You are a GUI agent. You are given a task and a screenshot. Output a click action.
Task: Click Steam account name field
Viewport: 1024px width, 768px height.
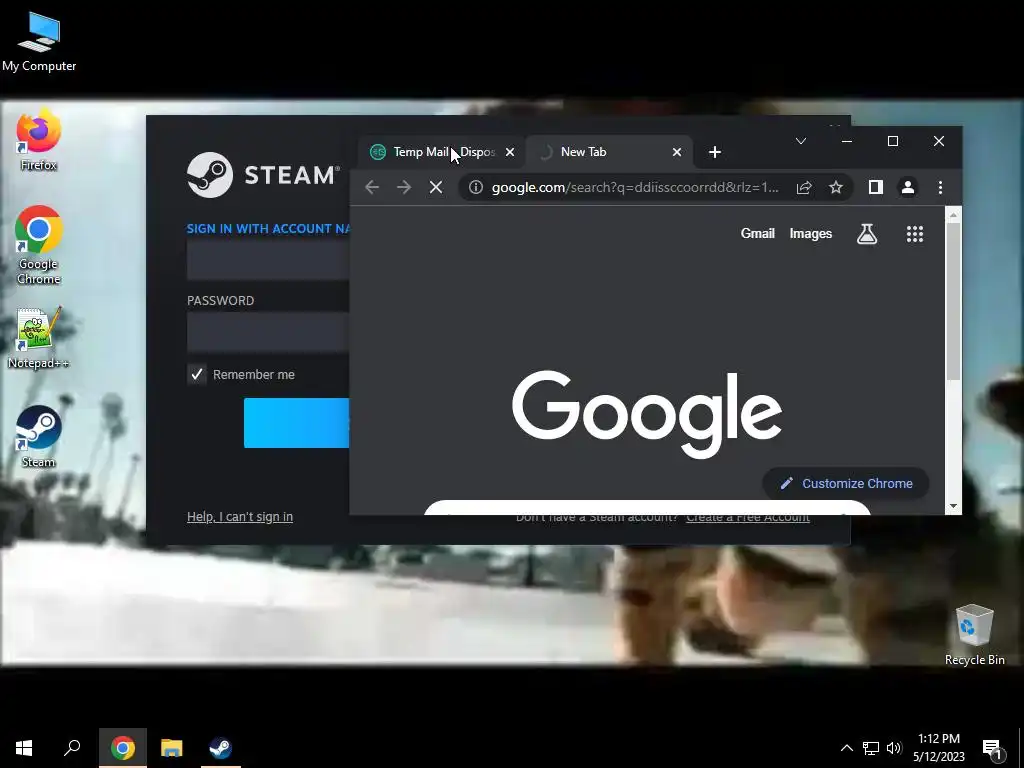point(268,259)
